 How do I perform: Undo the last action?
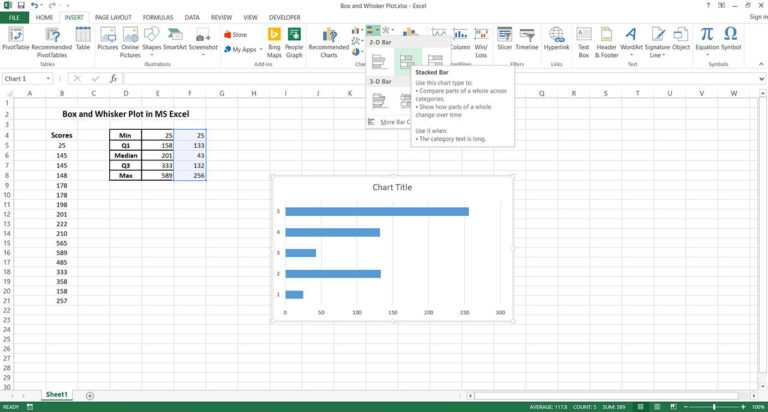34,5
